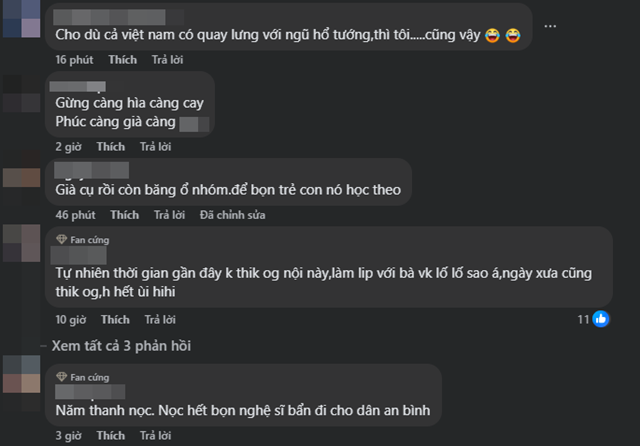Viewport: 640px width, 446px height.
Task: Click Trả lời under the 10 giờ comment
Action: click(160, 320)
